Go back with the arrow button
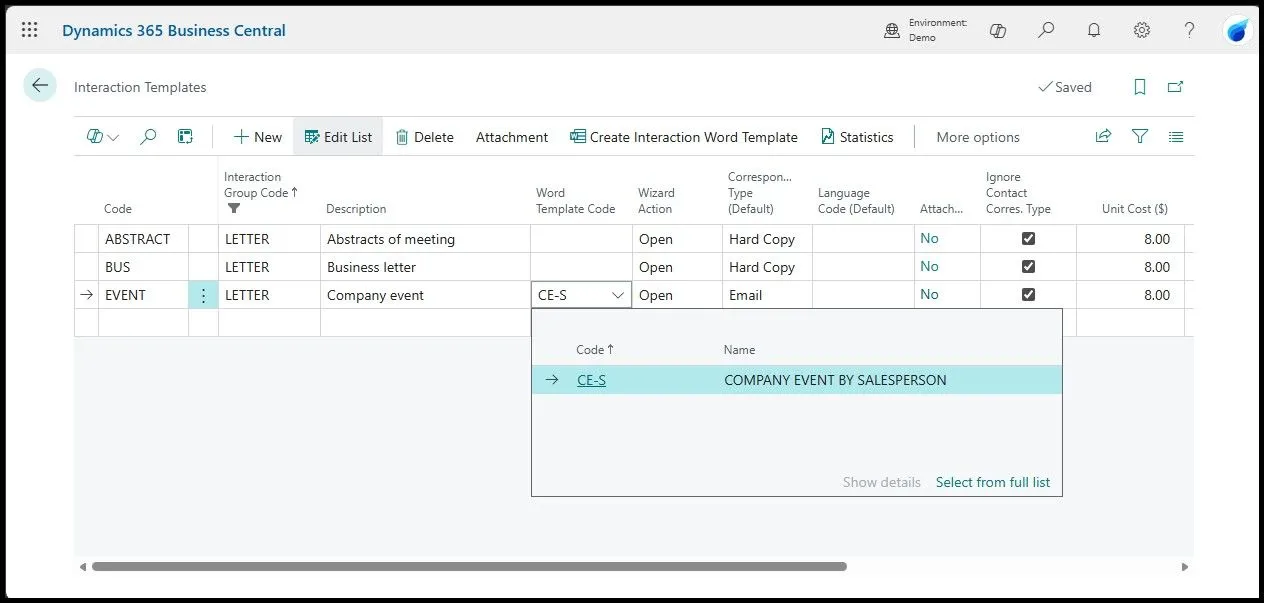 (x=40, y=86)
